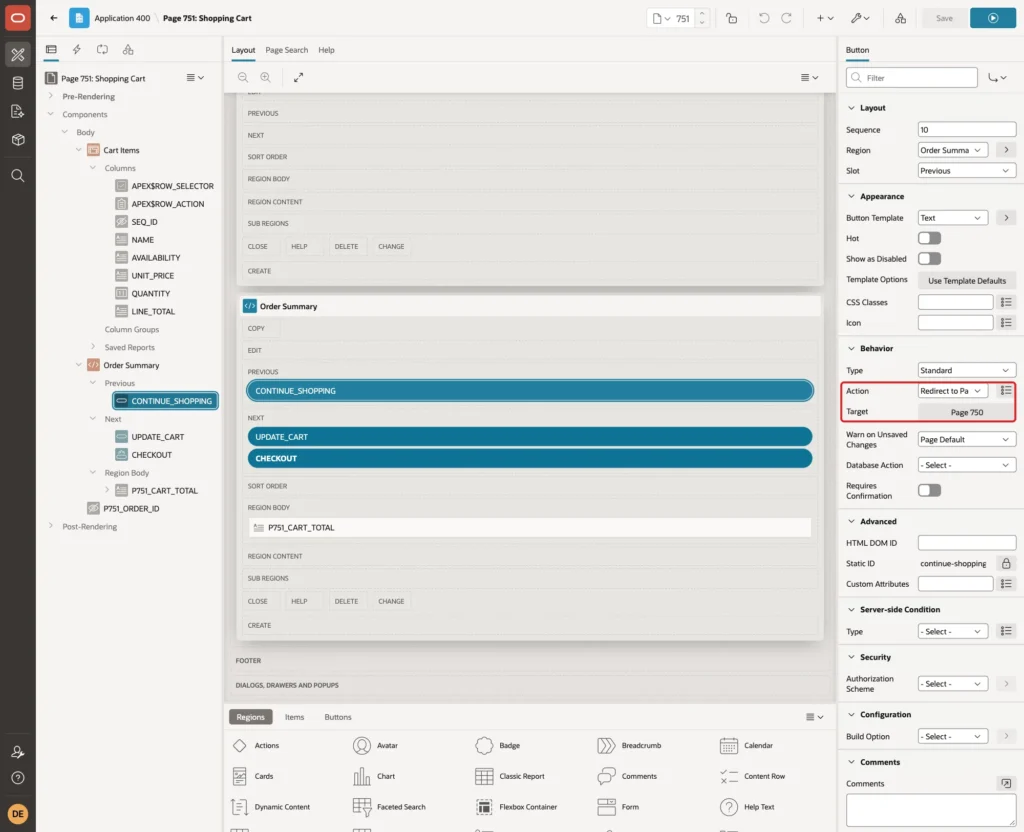The height and width of the screenshot is (832, 1024).
Task: Click the property Filter search field
Action: (x=912, y=78)
